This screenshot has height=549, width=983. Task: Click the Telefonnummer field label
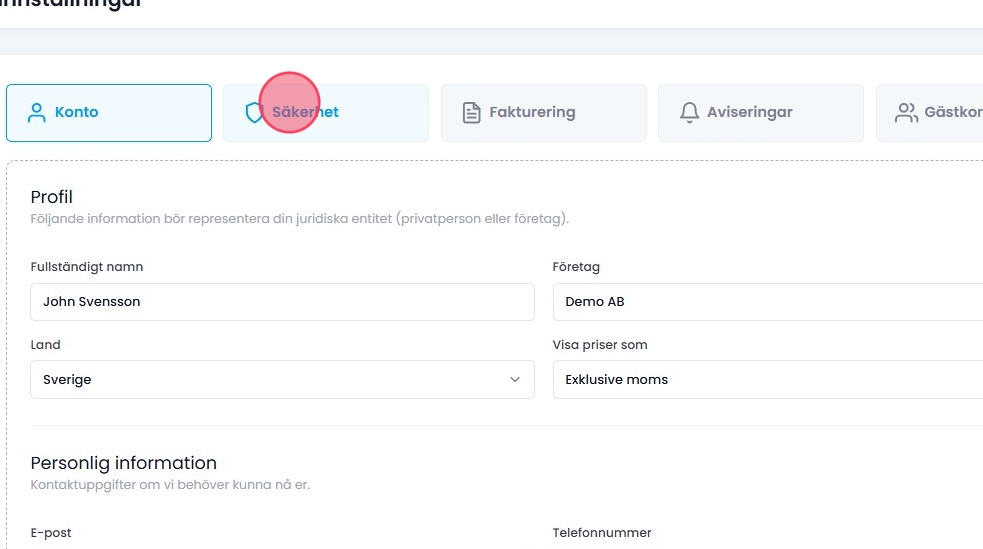(x=602, y=533)
